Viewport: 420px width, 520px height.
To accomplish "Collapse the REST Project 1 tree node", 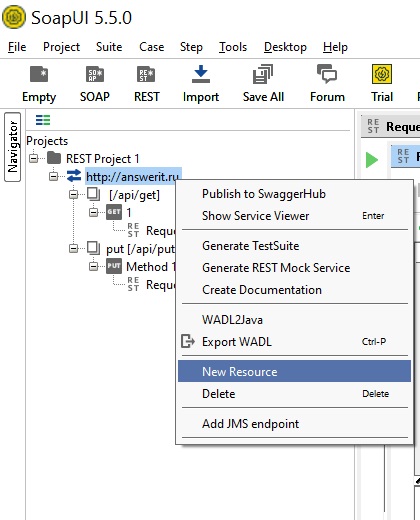I will tap(33, 158).
